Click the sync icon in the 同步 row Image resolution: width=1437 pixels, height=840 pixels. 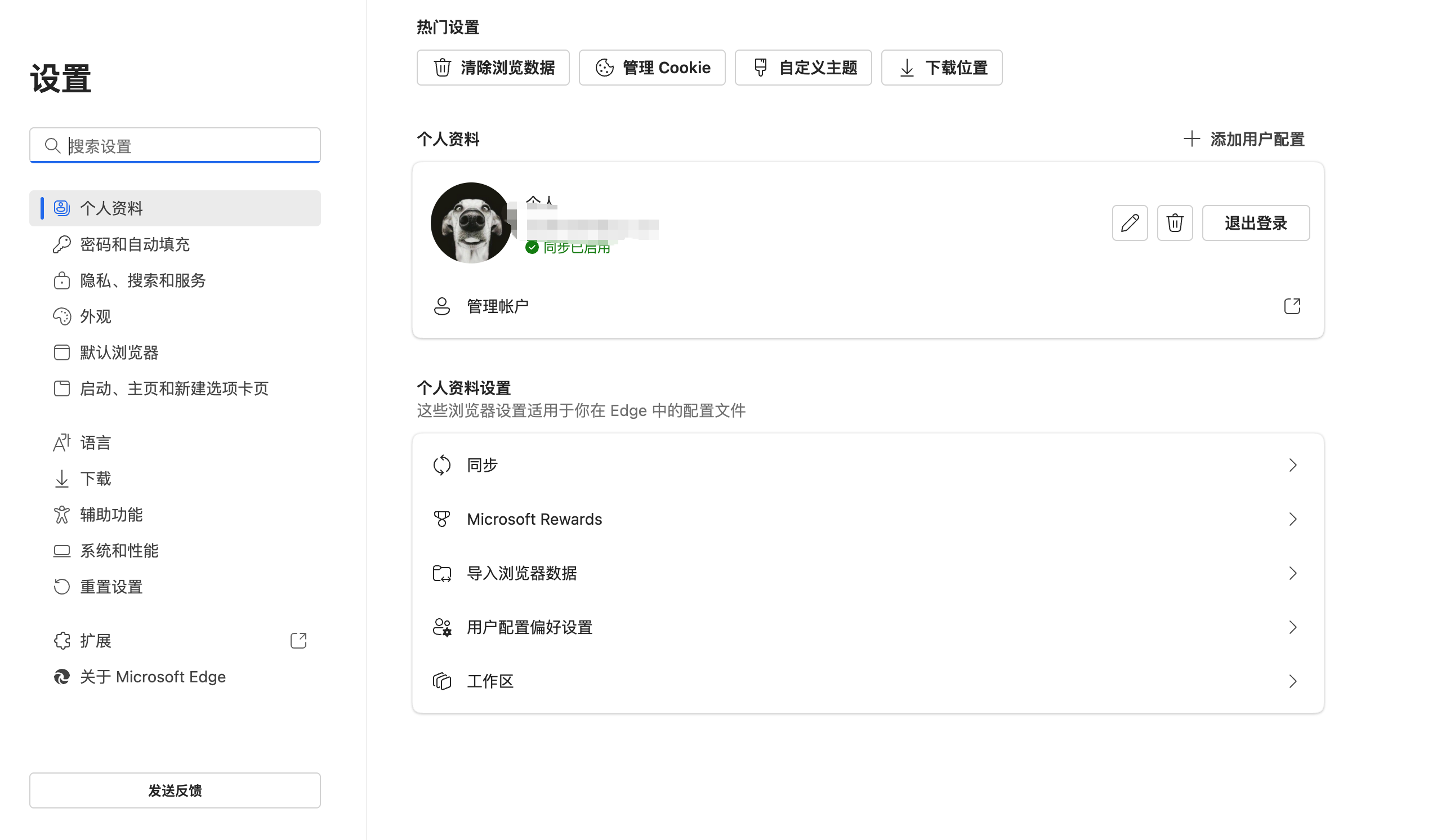[441, 466]
